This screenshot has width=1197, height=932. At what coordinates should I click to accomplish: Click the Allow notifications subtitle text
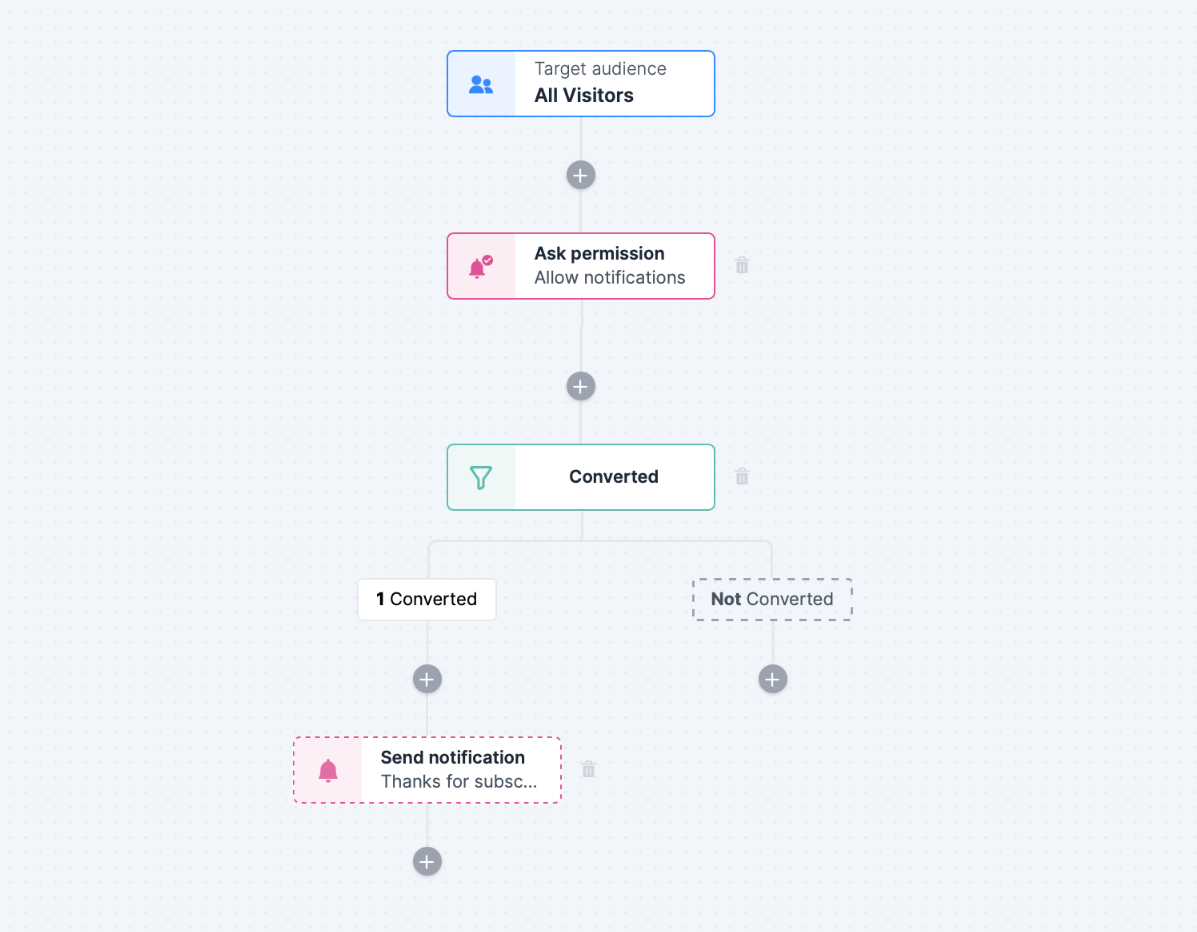click(610, 278)
